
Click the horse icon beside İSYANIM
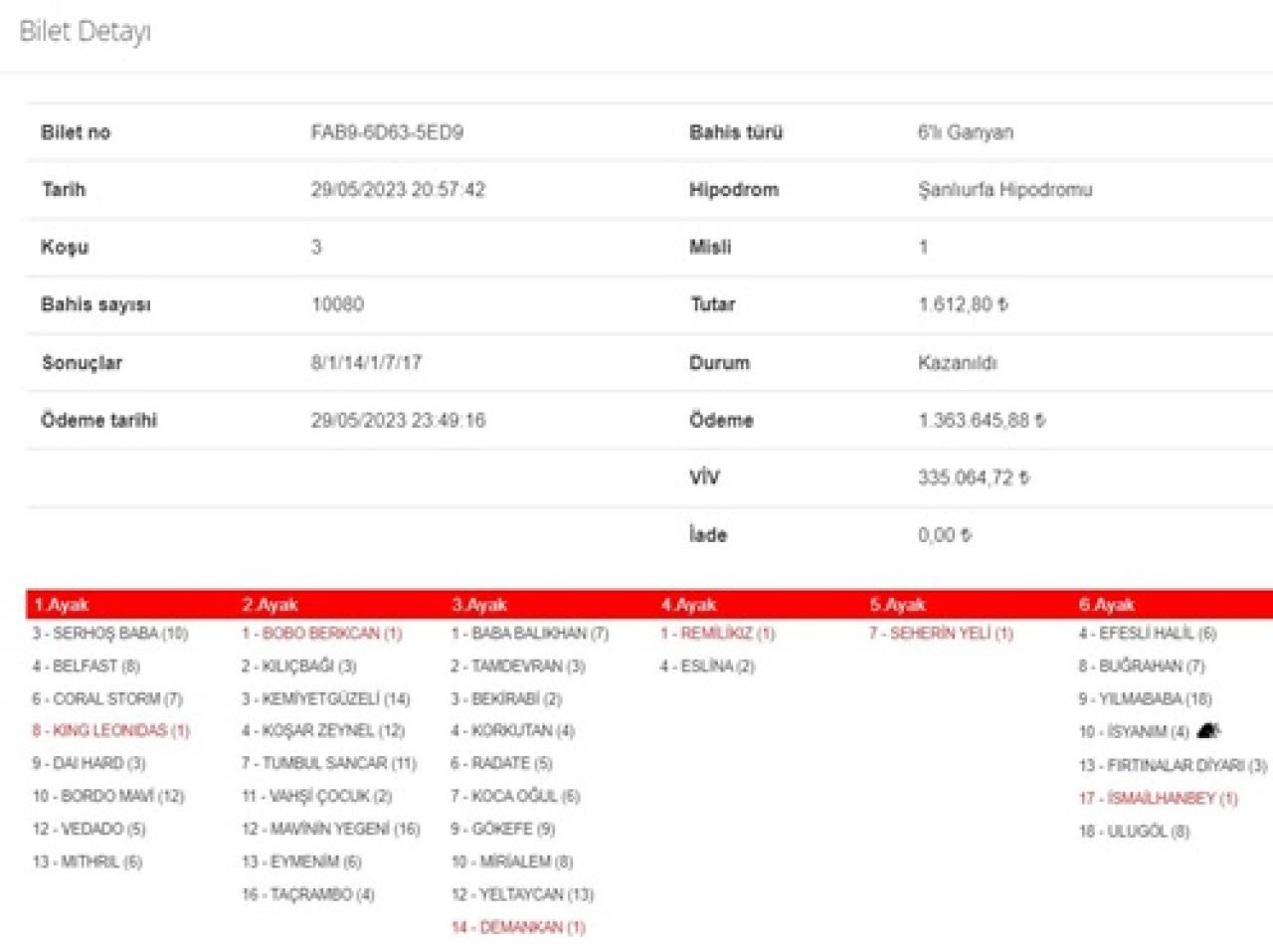click(1208, 731)
